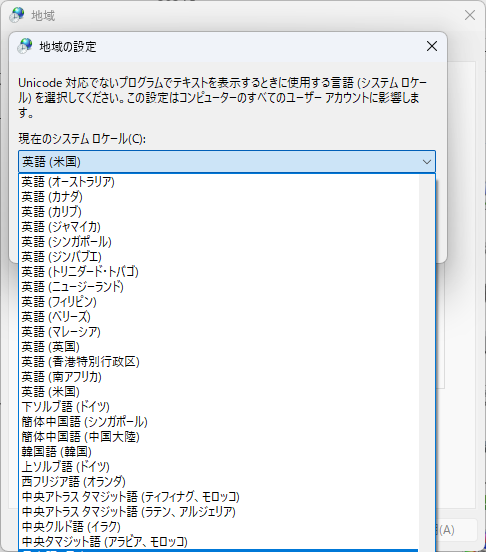Close the 地域 parent window
Image resolution: width=486 pixels, height=552 pixels.
tap(470, 15)
